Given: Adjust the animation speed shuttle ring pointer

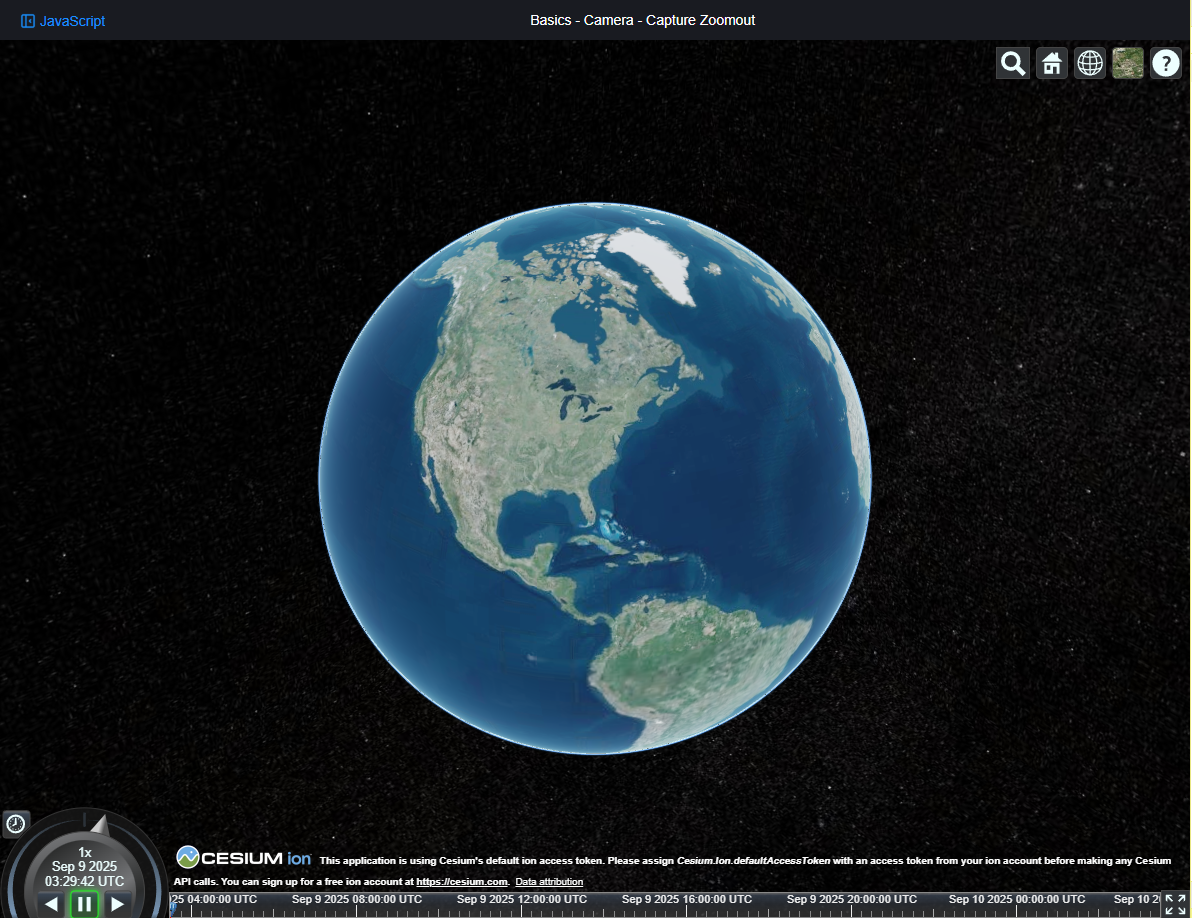Looking at the screenshot, I should [100, 825].
